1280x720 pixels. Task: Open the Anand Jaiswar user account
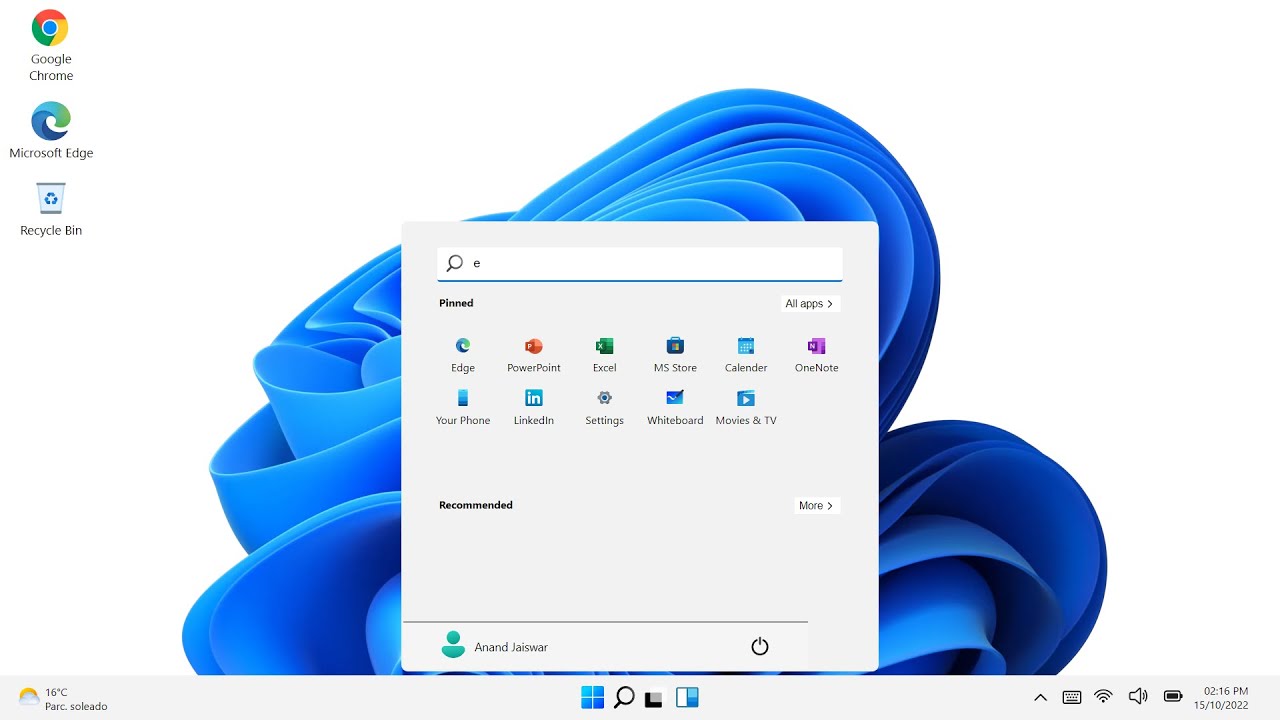coord(495,646)
